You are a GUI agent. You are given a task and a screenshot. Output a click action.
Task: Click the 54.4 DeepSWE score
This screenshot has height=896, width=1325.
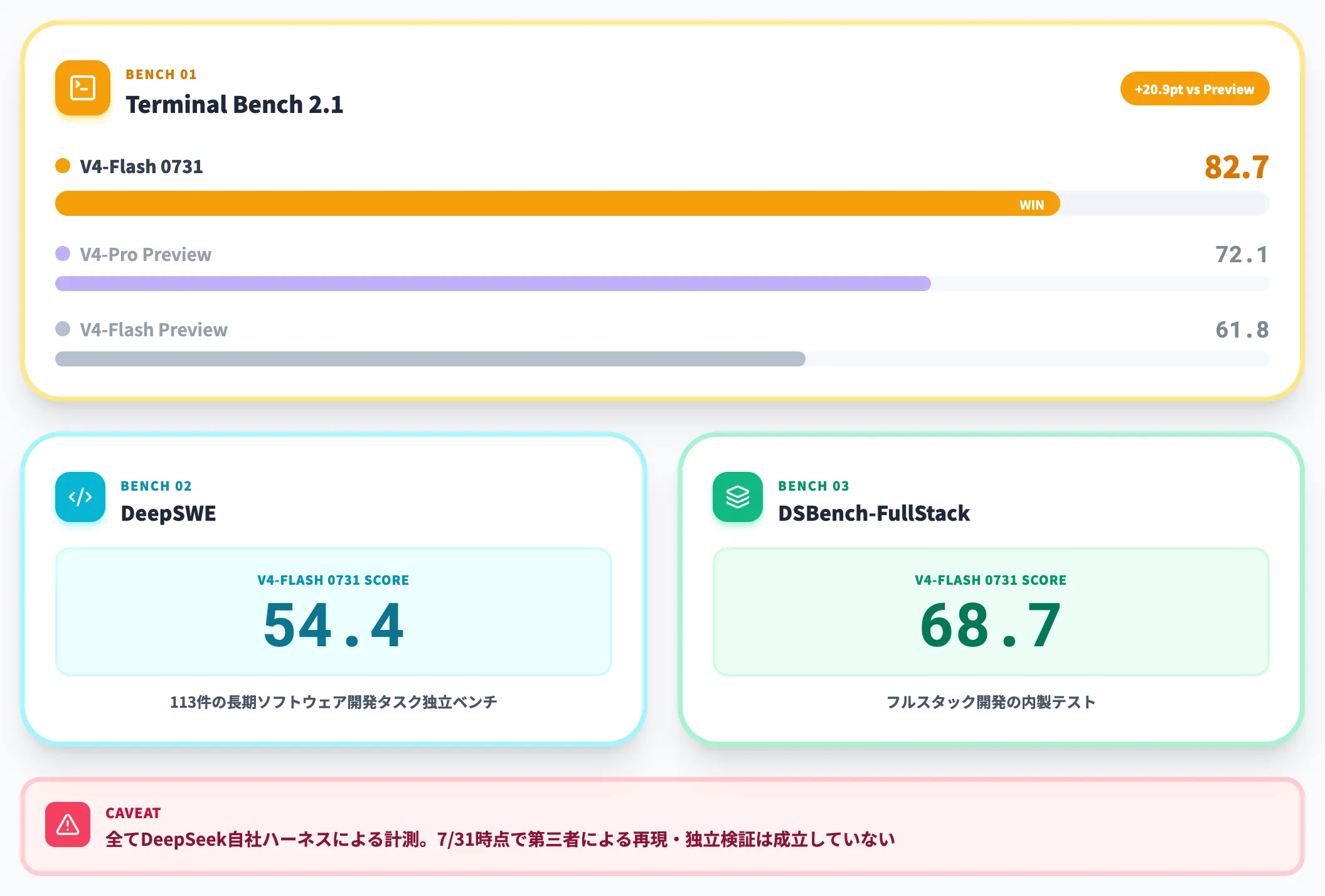click(x=334, y=624)
